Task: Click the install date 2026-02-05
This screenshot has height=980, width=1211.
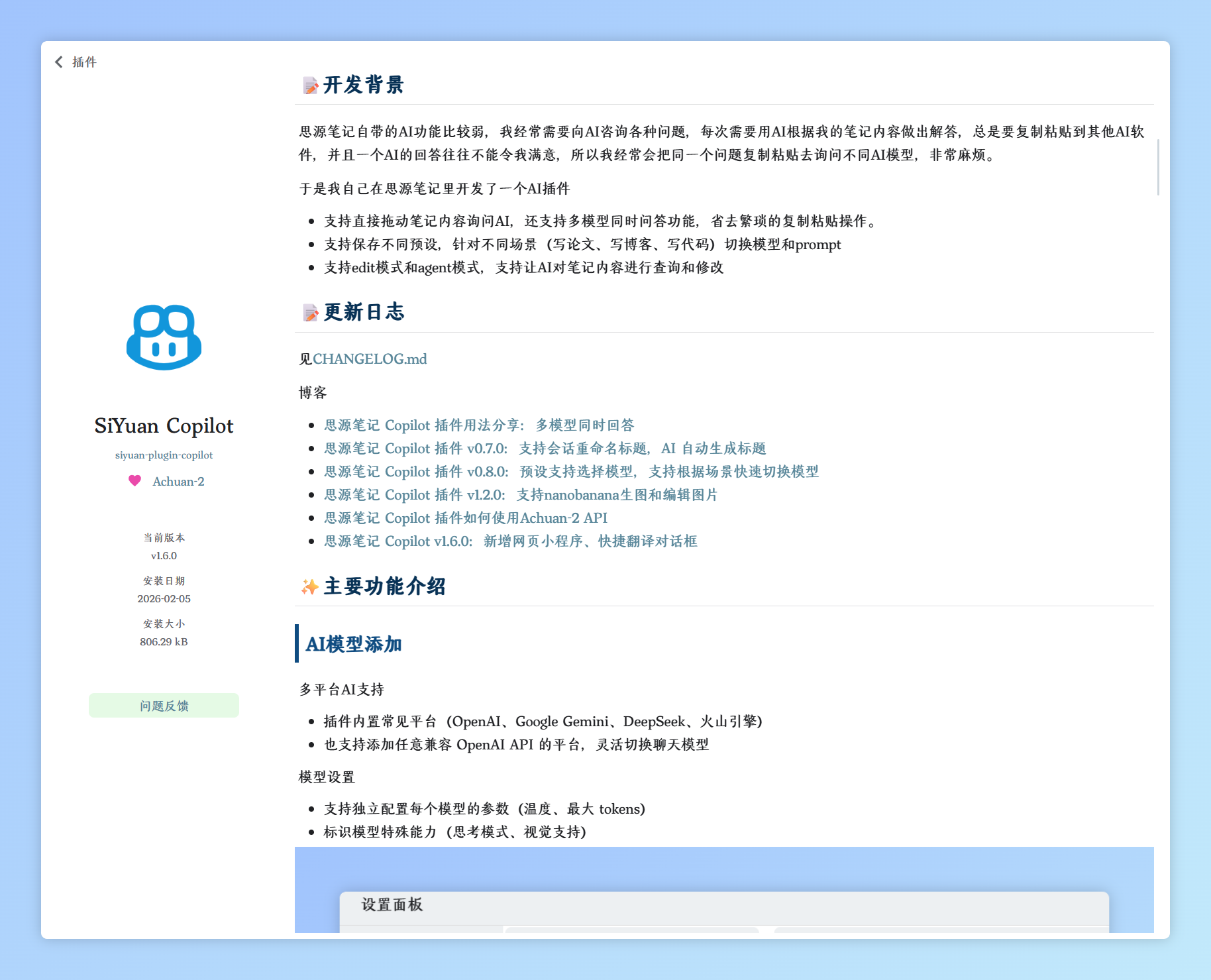Action: click(164, 599)
